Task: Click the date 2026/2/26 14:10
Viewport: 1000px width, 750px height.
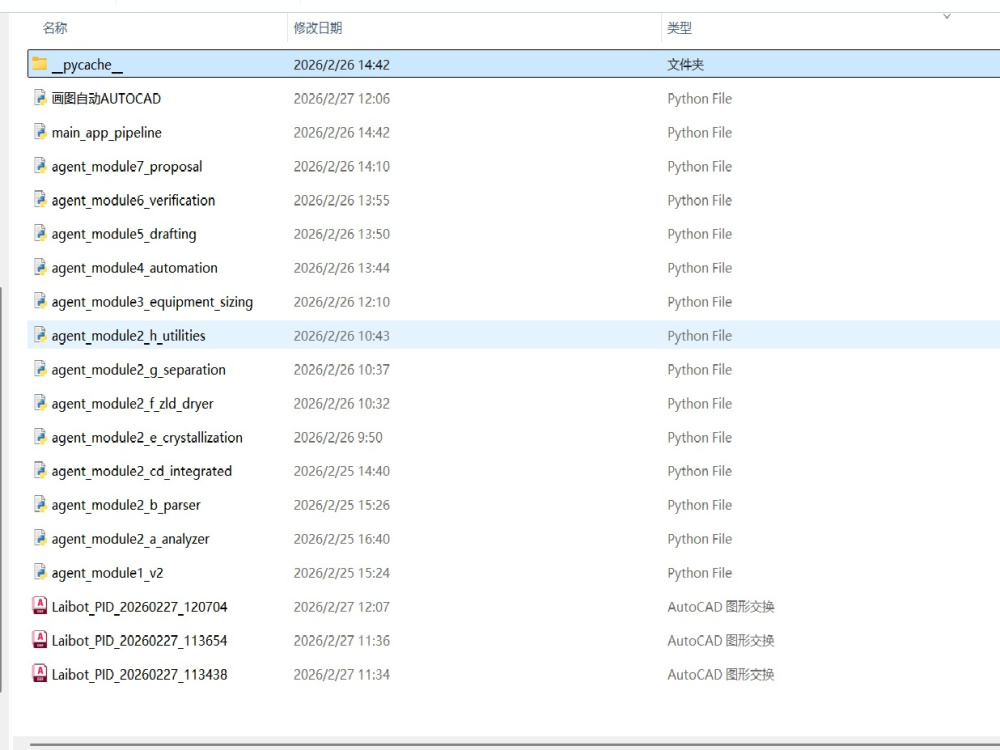Action: click(341, 166)
